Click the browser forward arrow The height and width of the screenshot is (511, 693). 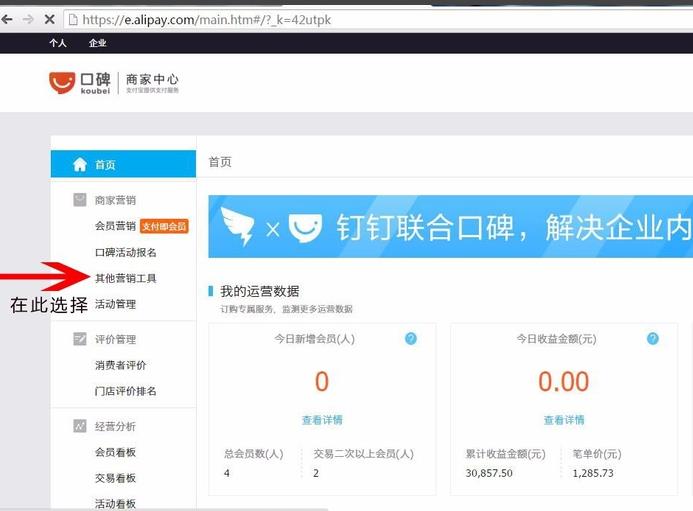[x=28, y=19]
